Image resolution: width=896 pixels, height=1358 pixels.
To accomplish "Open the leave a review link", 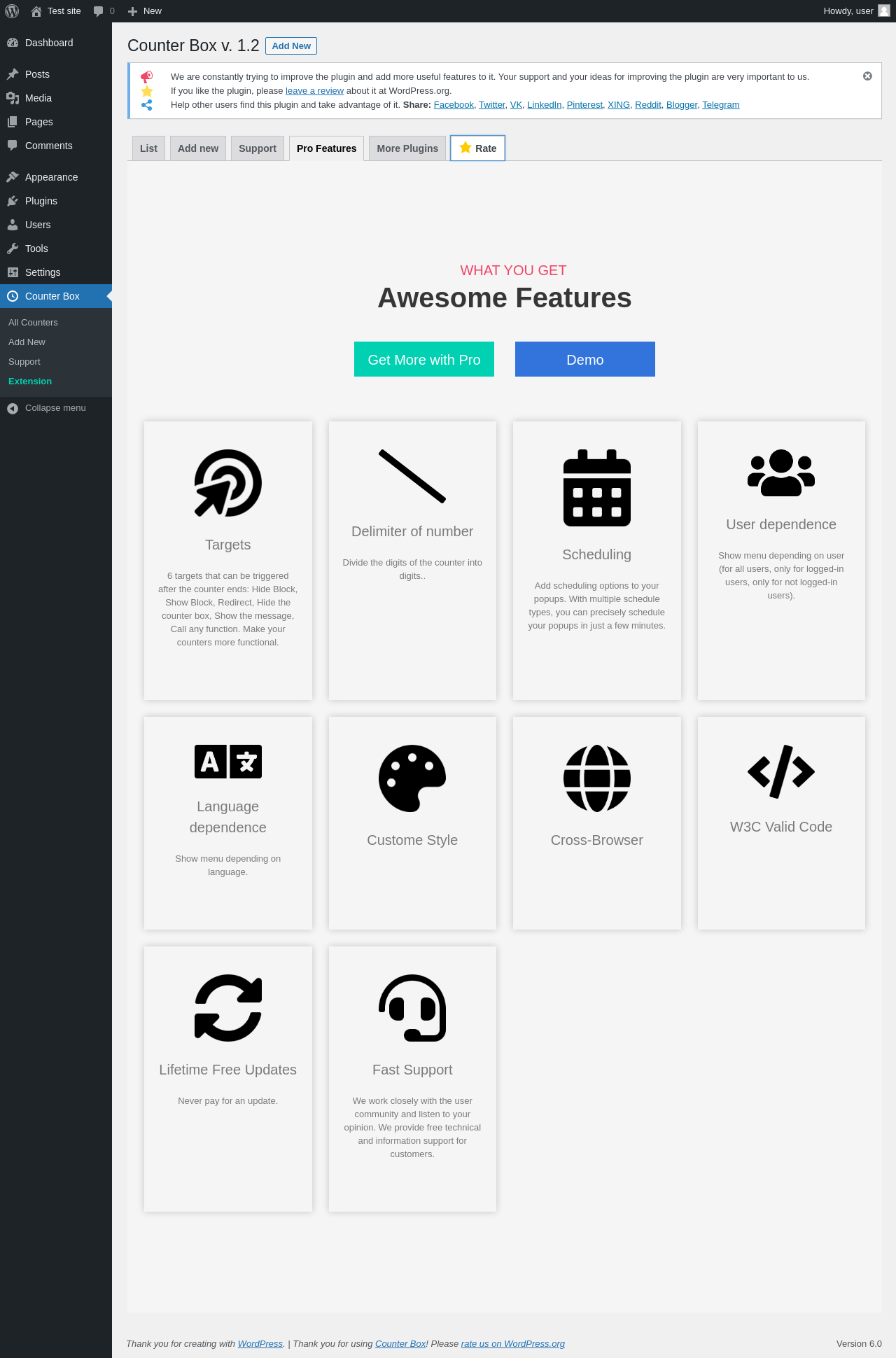I will 314,91.
